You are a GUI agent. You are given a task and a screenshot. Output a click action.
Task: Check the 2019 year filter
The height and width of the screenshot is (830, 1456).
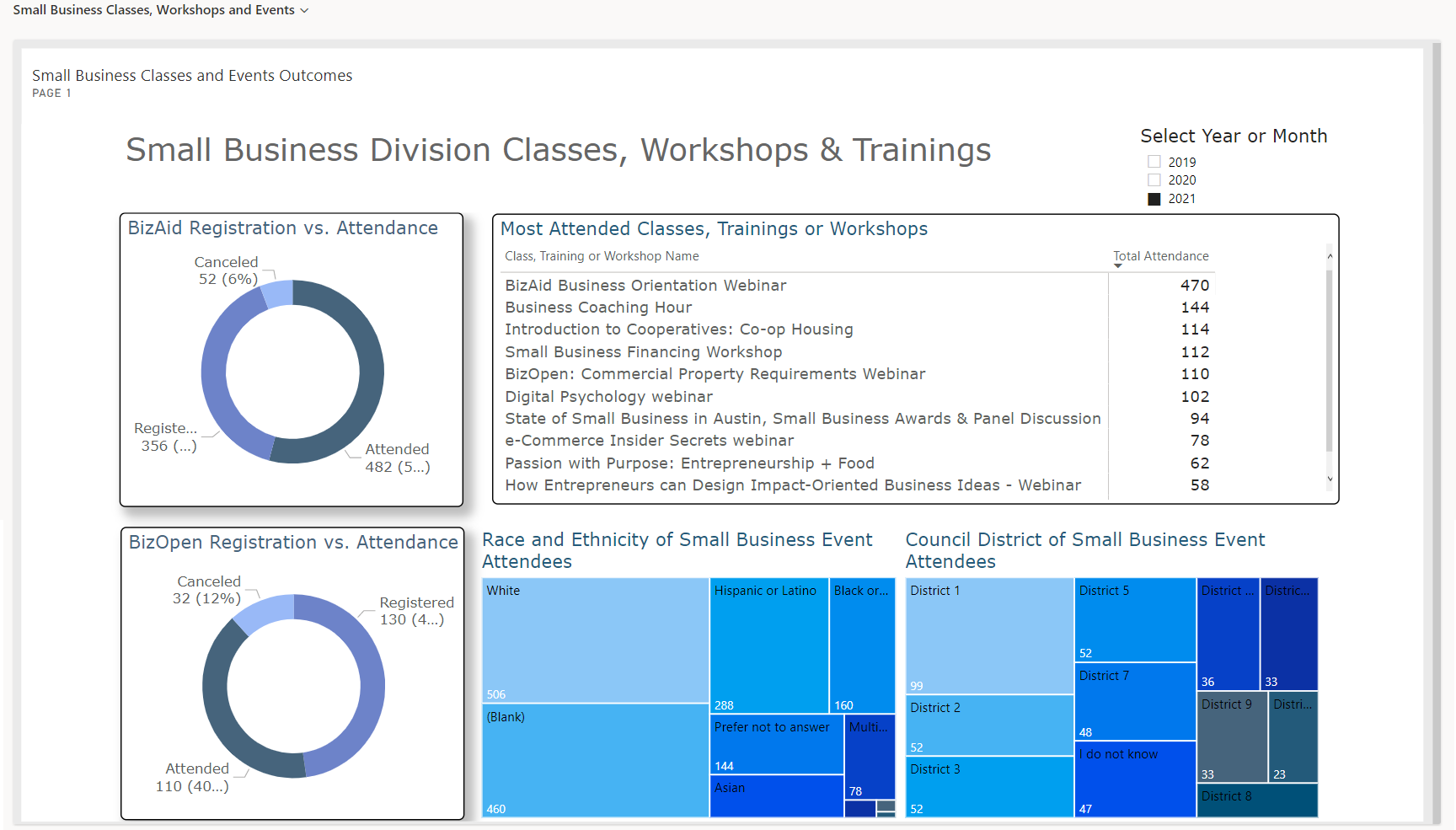tap(1154, 161)
